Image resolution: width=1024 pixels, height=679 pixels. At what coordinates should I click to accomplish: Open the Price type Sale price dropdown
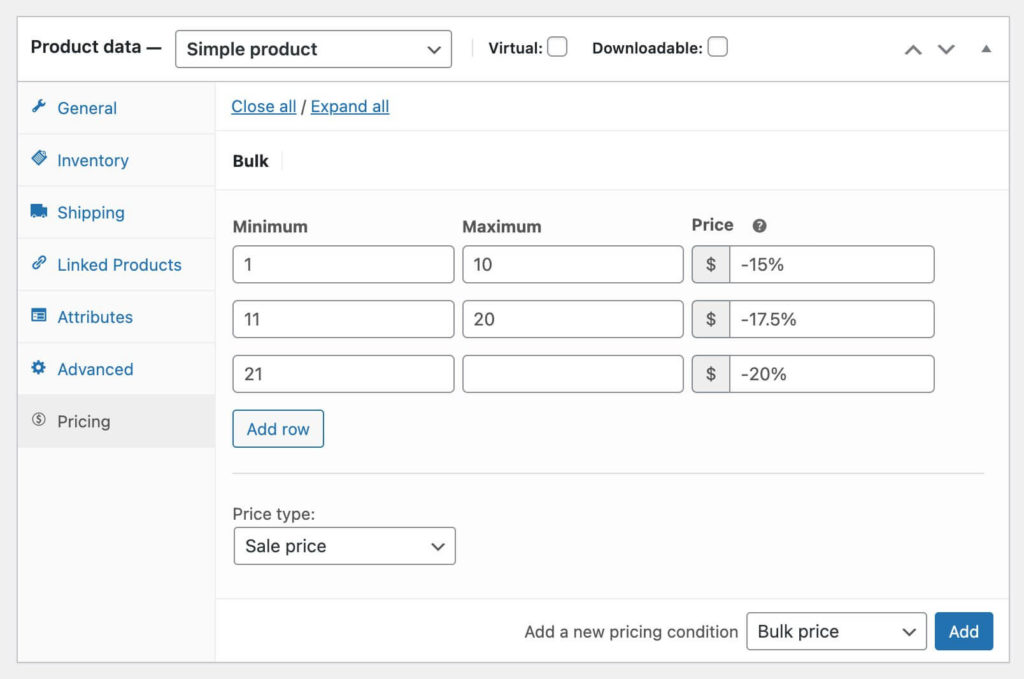pyautogui.click(x=344, y=546)
